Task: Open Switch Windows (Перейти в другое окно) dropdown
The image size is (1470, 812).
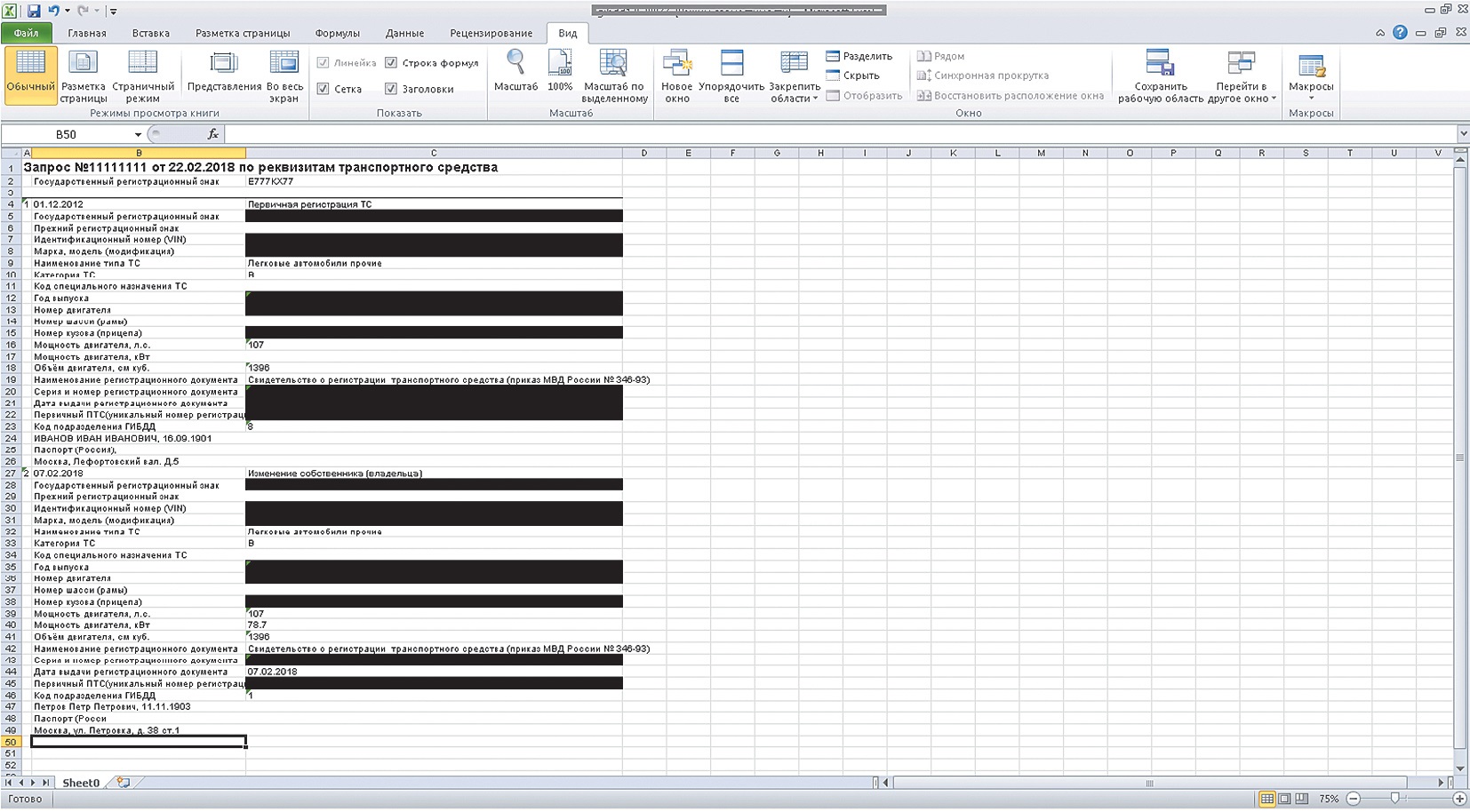Action: pyautogui.click(x=1242, y=76)
